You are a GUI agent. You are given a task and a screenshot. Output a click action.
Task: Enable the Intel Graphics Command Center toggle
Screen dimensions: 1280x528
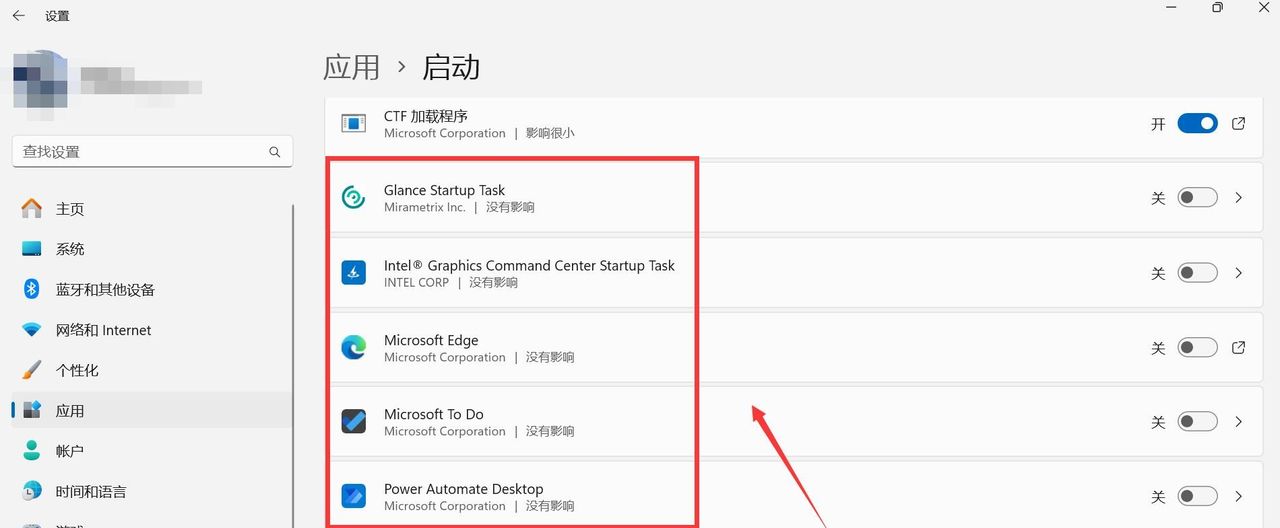(1197, 273)
